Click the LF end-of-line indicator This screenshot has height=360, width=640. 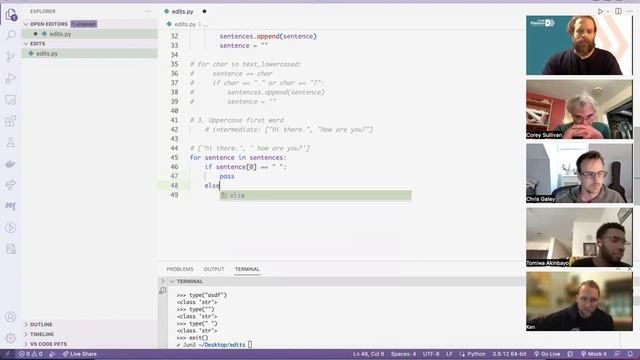tap(449, 354)
